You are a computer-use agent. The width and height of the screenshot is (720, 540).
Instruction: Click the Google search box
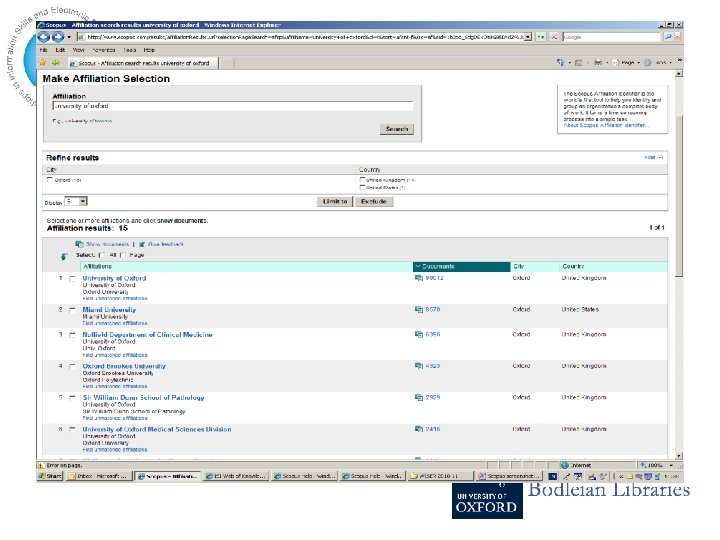[x=612, y=37]
